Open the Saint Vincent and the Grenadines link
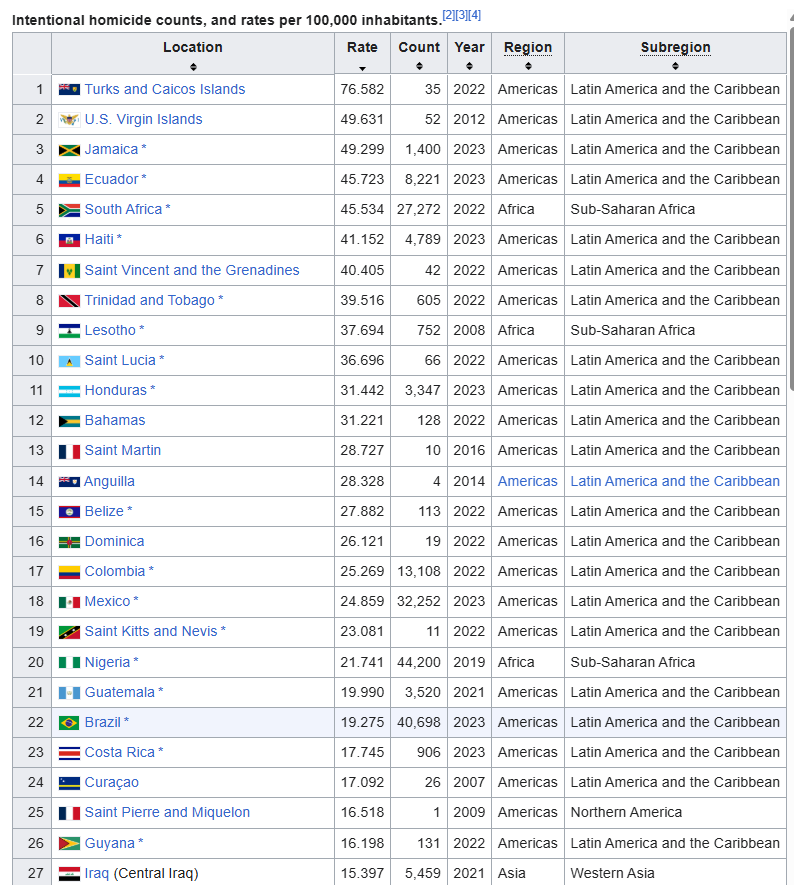The width and height of the screenshot is (794, 885). [x=191, y=270]
